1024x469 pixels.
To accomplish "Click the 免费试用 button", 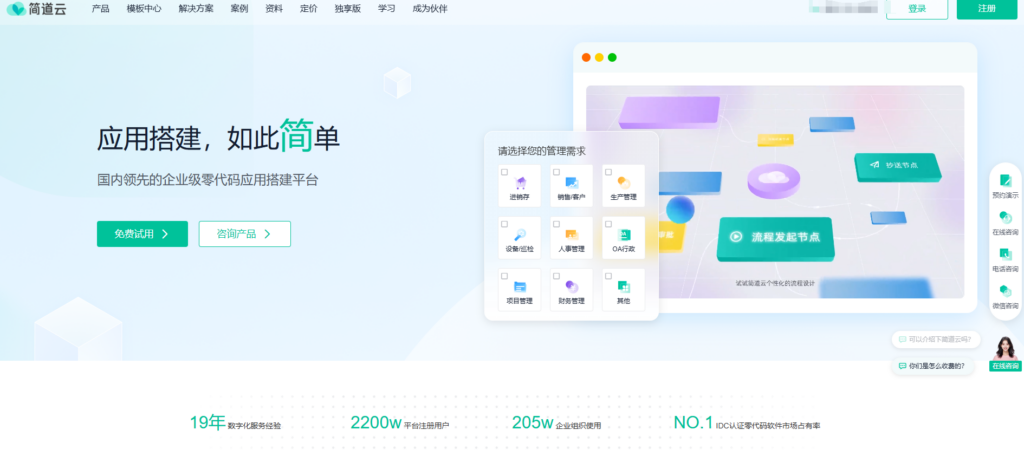I will tap(142, 234).
